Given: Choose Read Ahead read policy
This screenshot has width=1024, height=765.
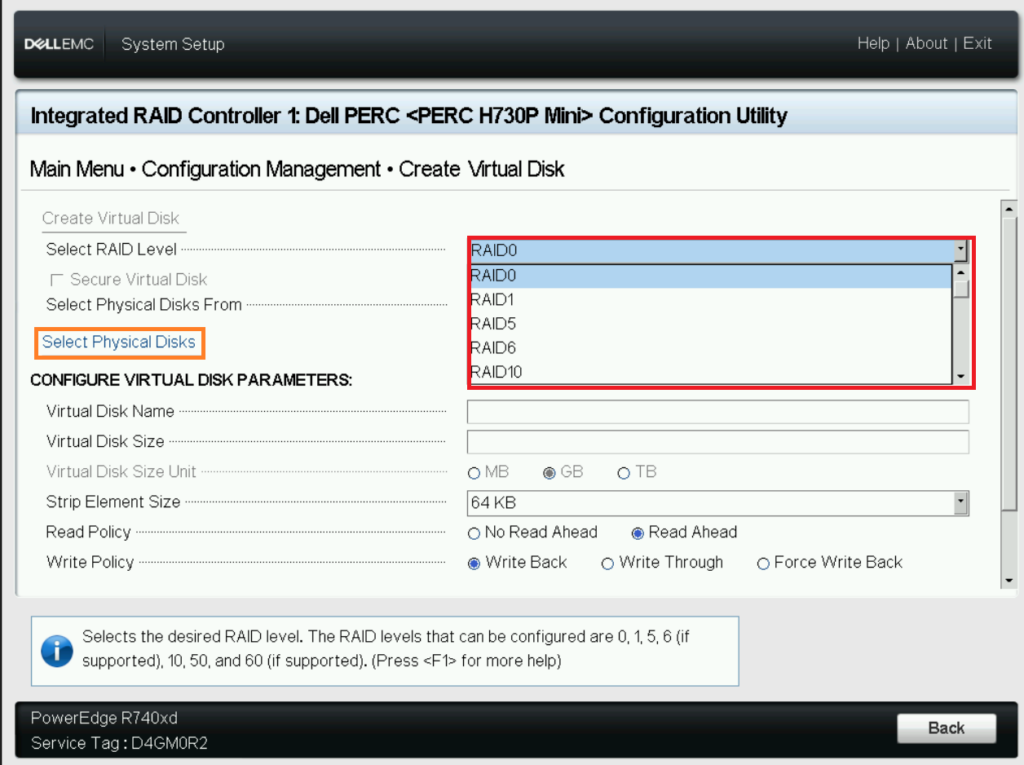Looking at the screenshot, I should [x=638, y=534].
